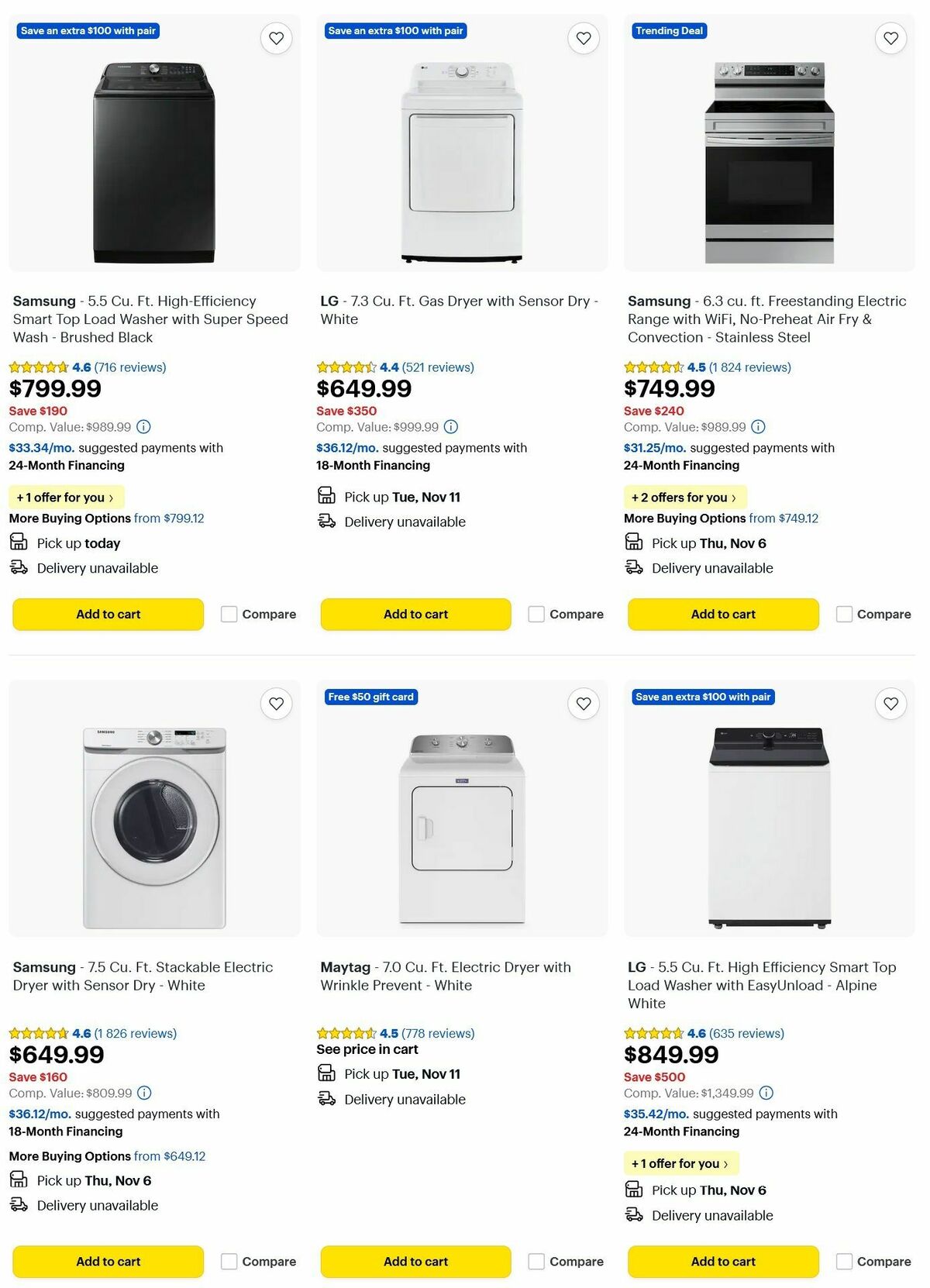The width and height of the screenshot is (930, 1288).
Task: Enable Compare on the LG gas dryer
Action: click(536, 614)
